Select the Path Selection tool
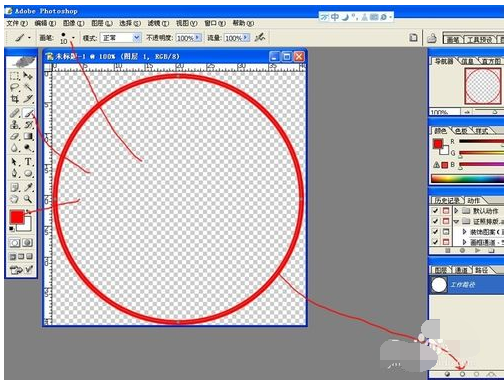The height and width of the screenshot is (383, 504). point(14,162)
